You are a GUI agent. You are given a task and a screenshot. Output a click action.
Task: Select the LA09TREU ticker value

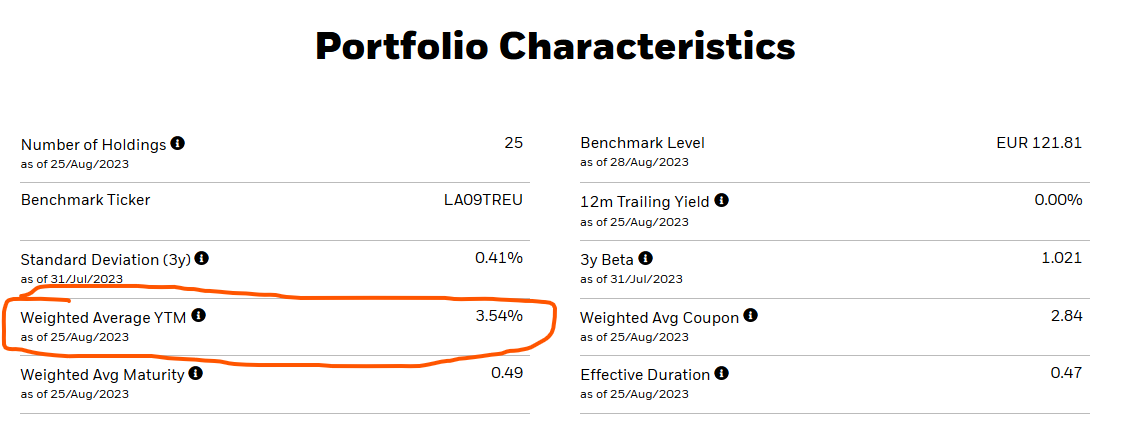pos(483,200)
